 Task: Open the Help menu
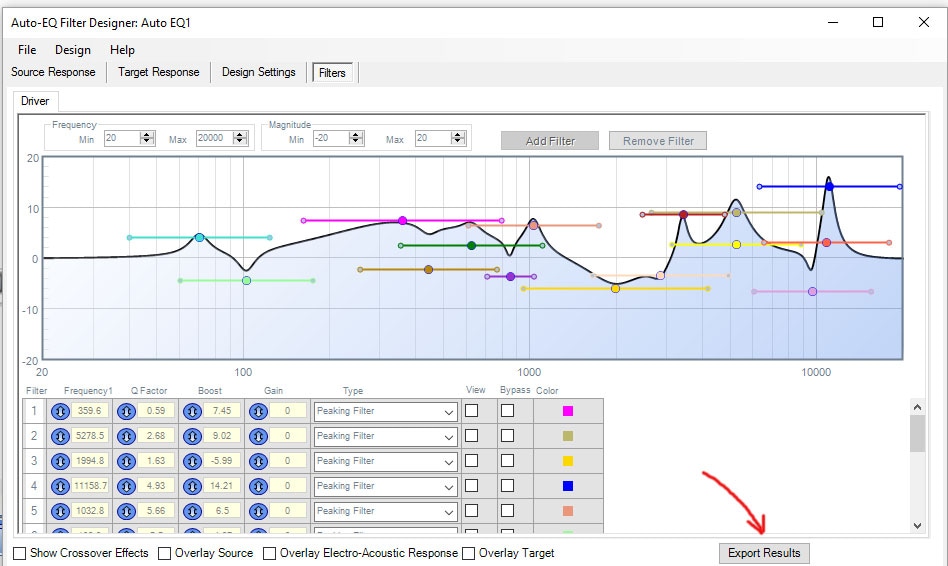(122, 50)
